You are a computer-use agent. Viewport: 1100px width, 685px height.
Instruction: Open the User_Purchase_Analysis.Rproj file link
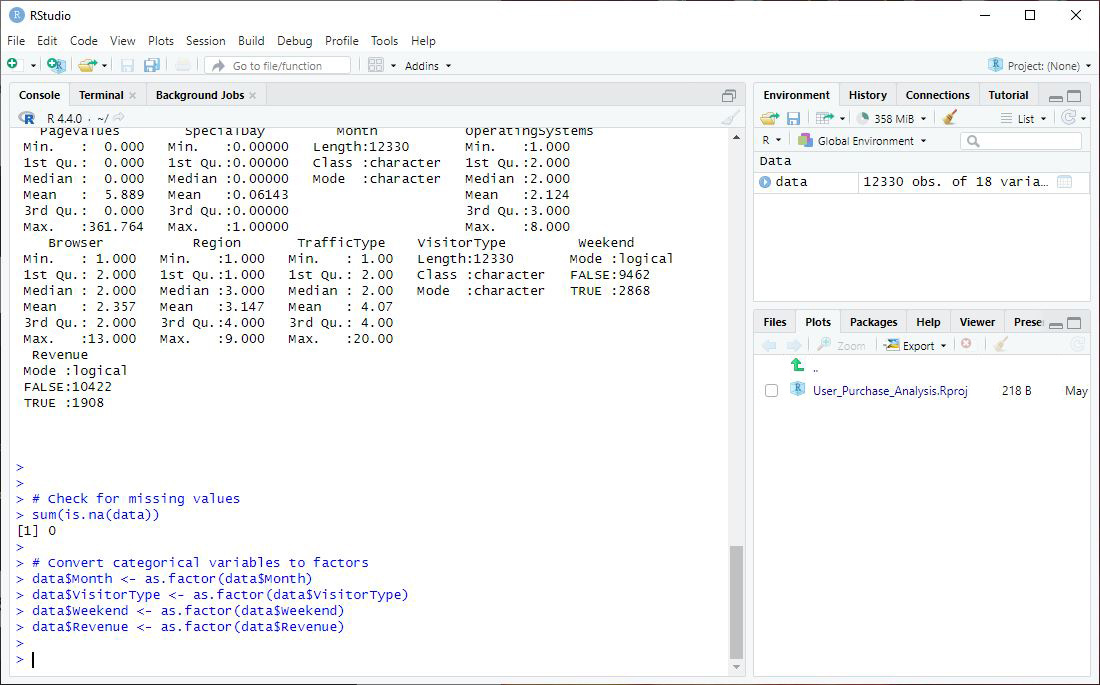[889, 391]
